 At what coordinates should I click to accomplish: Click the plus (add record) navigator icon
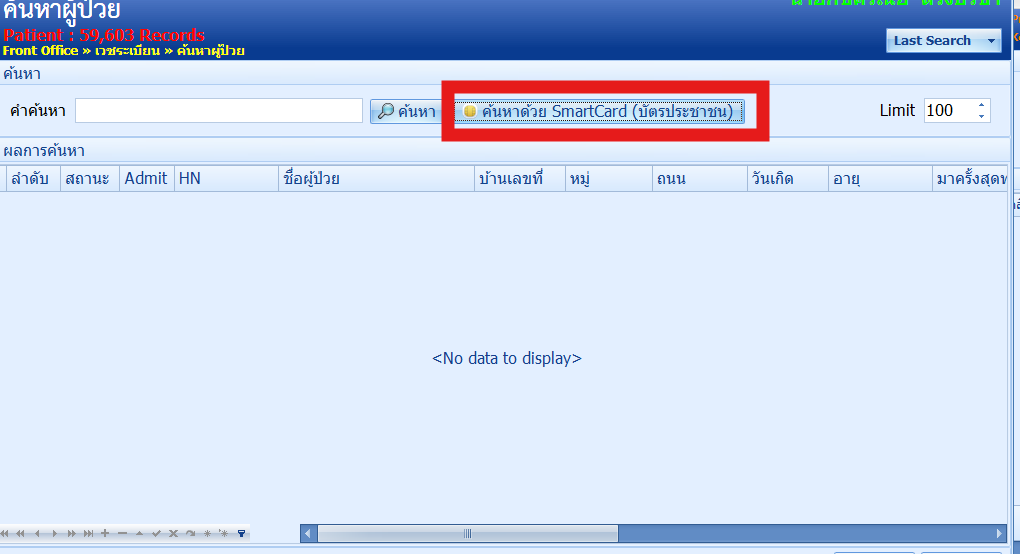105,534
